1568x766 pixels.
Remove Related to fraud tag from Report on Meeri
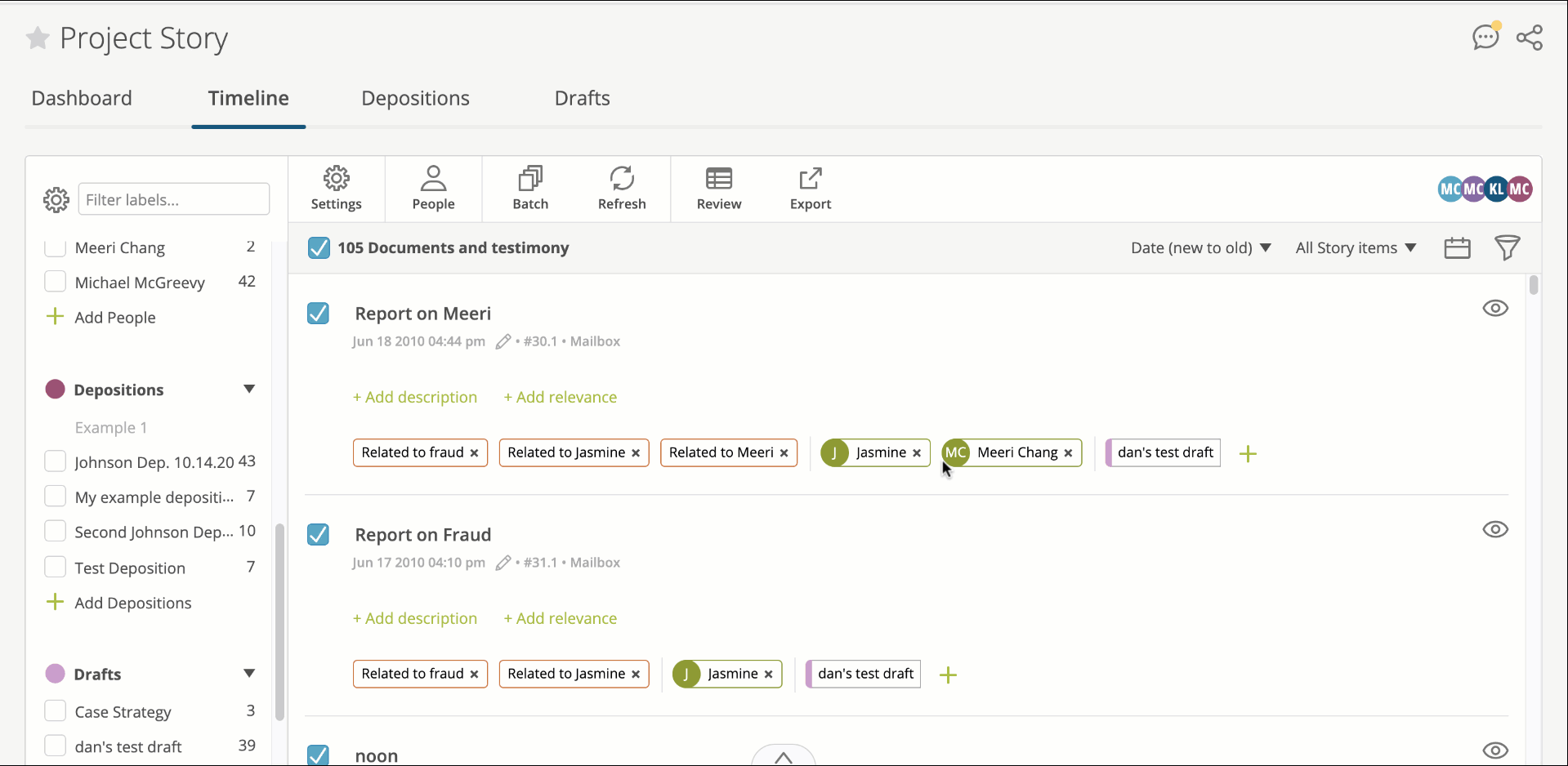coord(474,453)
